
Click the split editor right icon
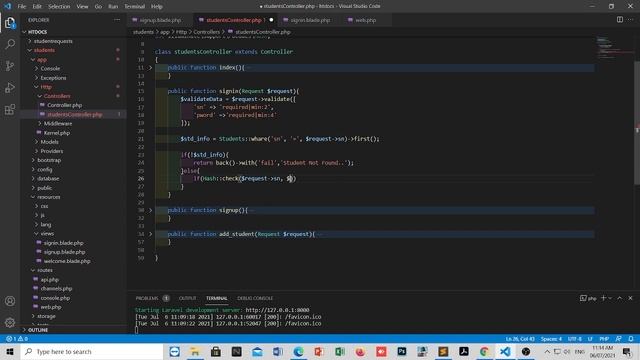point(620,20)
